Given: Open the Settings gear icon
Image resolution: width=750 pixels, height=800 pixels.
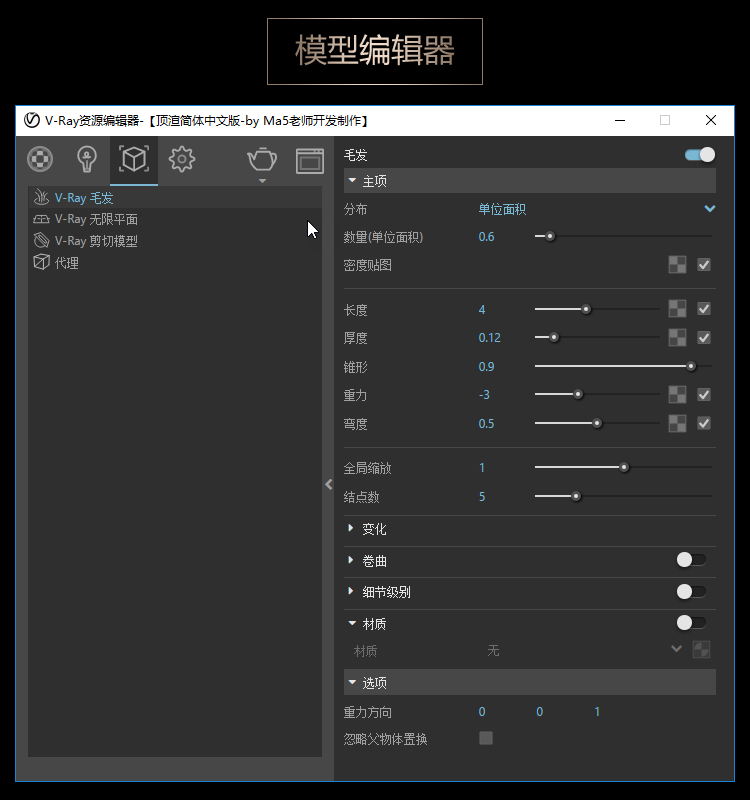Looking at the screenshot, I should pyautogui.click(x=182, y=159).
